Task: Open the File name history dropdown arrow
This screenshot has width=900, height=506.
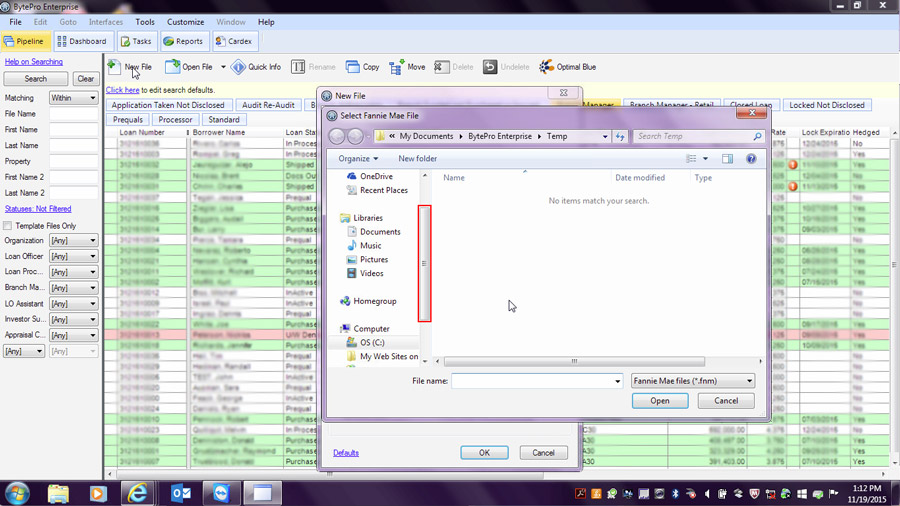Action: tap(617, 380)
